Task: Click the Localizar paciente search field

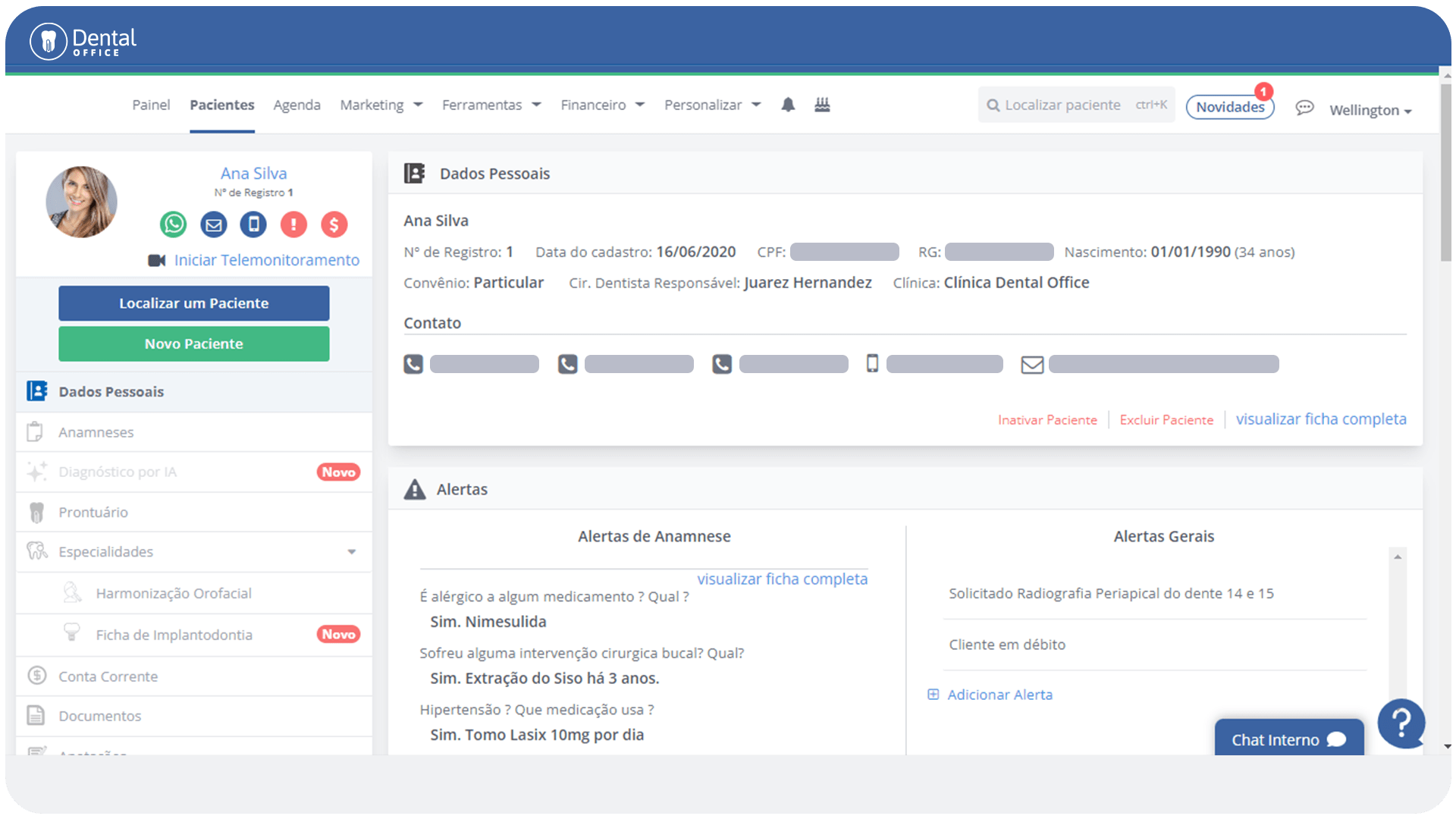Action: point(1076,105)
